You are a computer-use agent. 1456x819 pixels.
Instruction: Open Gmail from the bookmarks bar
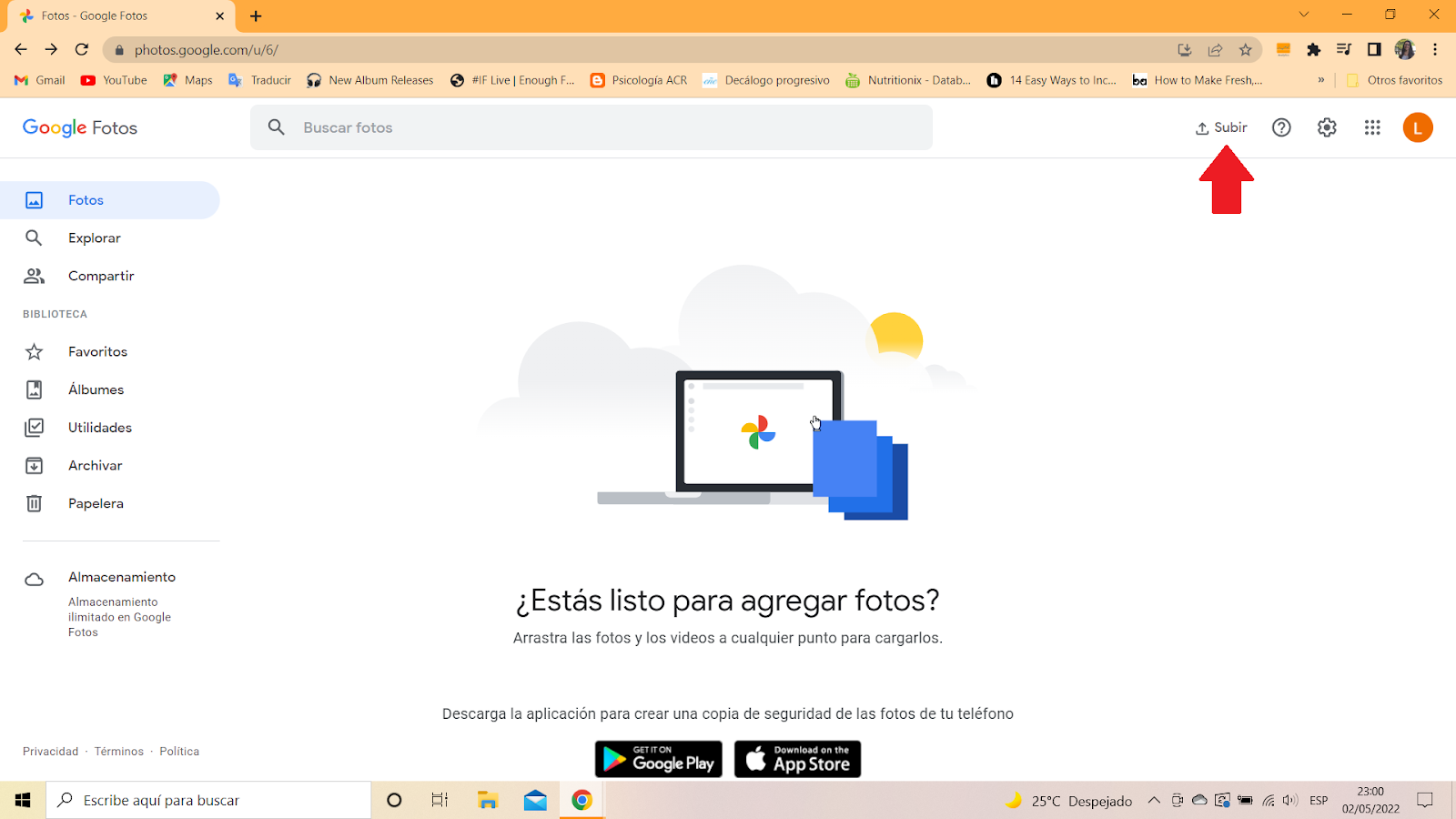38,80
